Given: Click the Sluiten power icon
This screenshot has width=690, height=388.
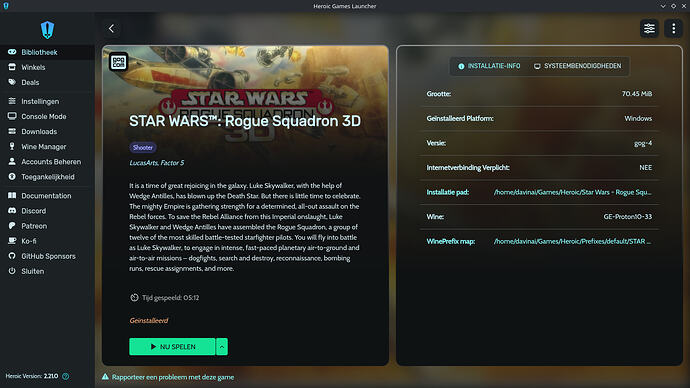Looking at the screenshot, I should click(x=12, y=271).
